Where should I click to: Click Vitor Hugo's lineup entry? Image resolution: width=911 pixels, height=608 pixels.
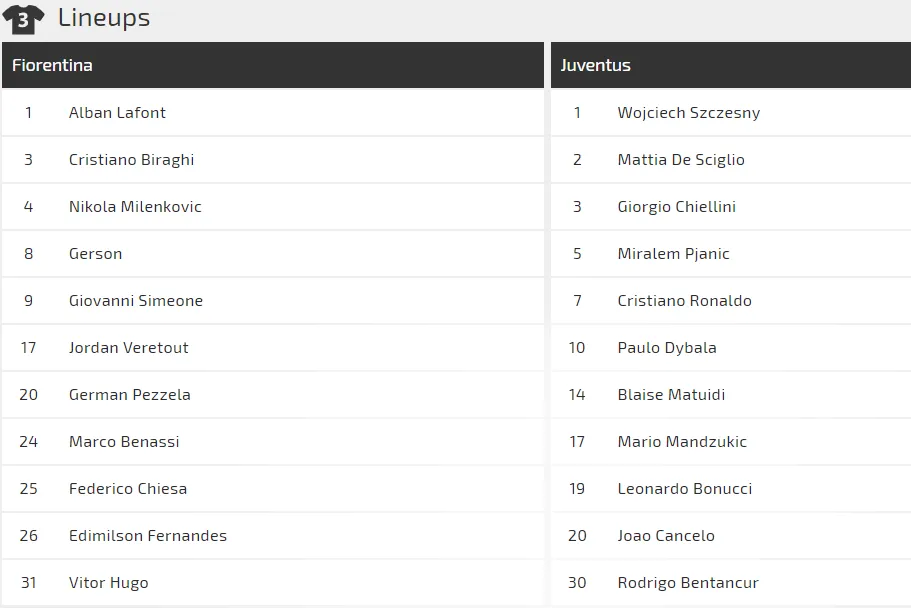pyautogui.click(x=108, y=583)
